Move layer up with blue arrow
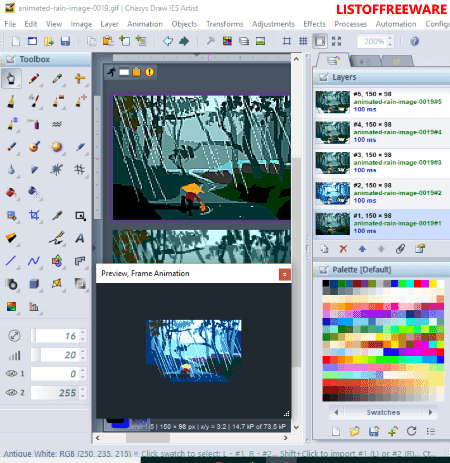 coord(362,249)
